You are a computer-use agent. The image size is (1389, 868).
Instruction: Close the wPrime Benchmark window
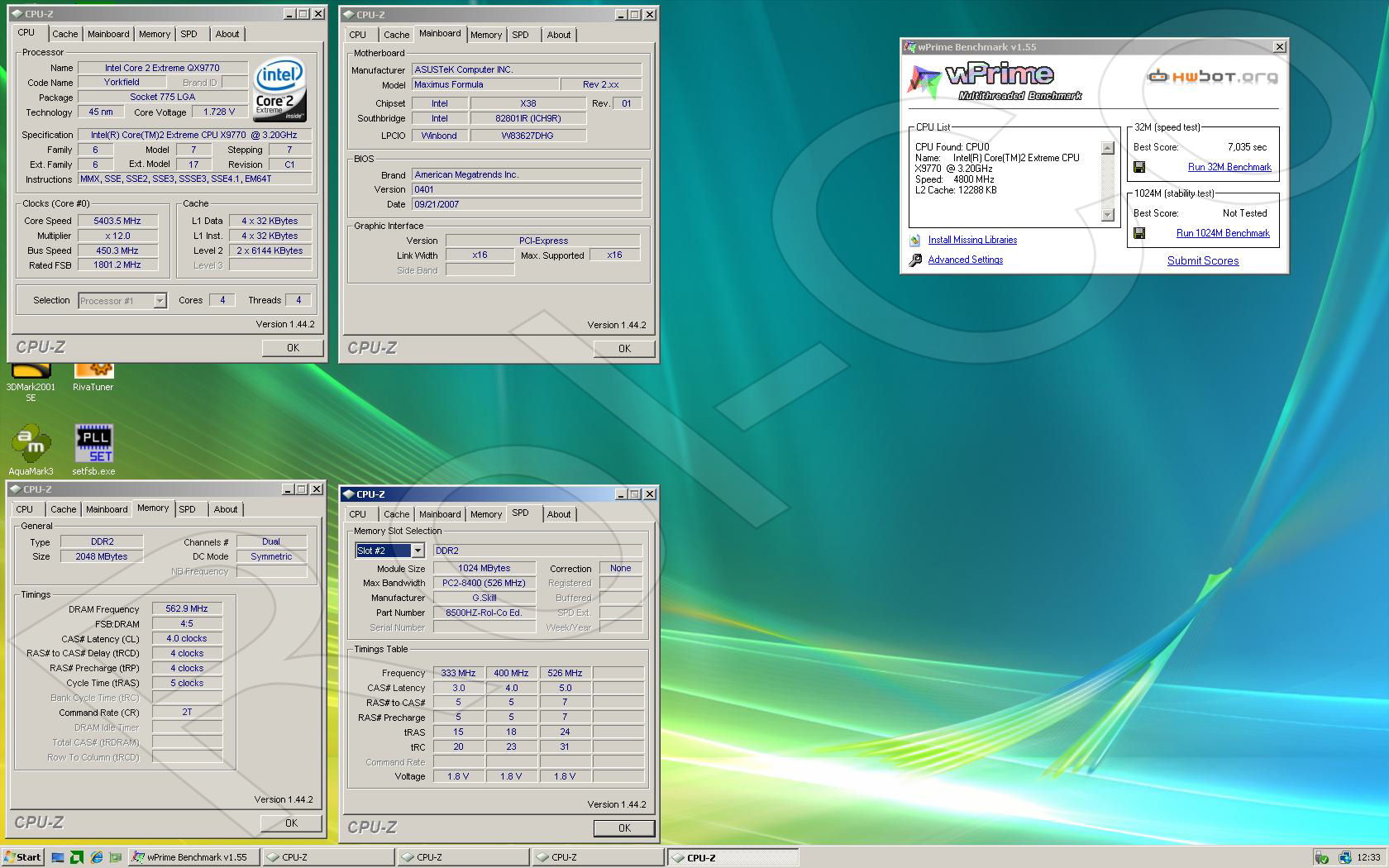1280,47
